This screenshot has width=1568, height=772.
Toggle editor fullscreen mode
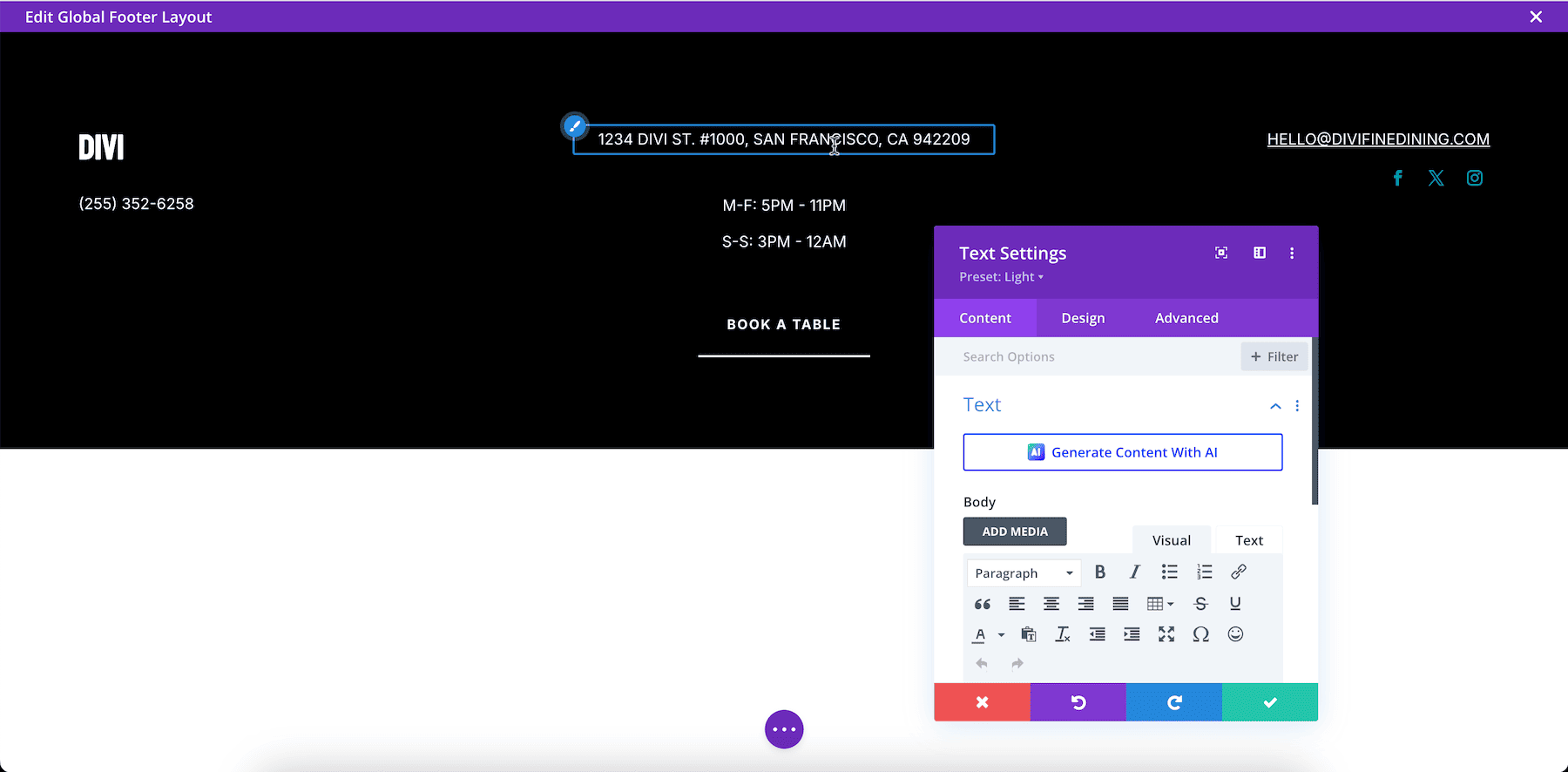(x=1166, y=634)
